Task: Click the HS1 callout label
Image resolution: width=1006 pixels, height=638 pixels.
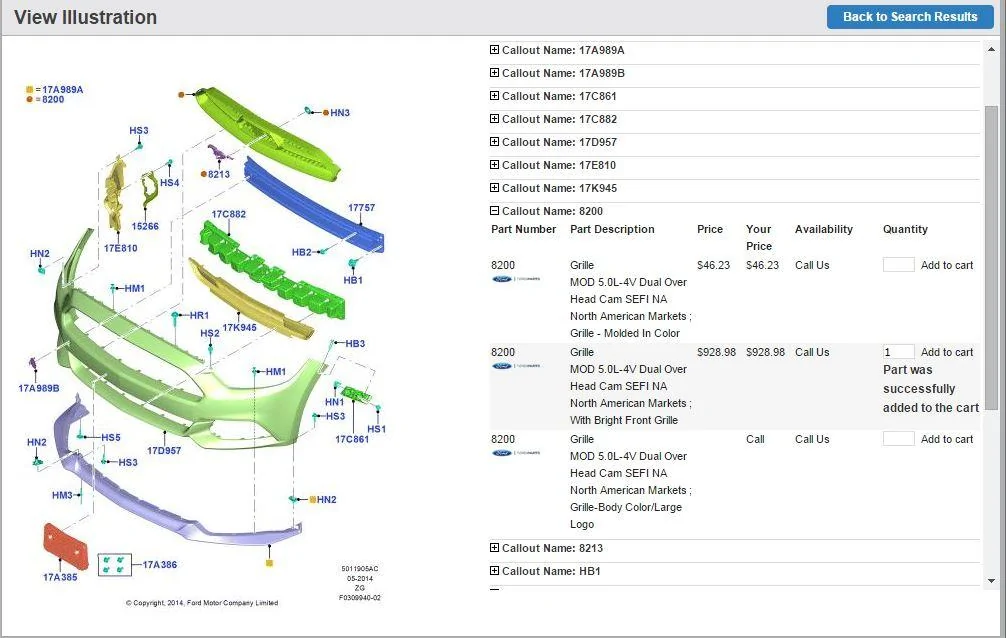Action: (377, 429)
